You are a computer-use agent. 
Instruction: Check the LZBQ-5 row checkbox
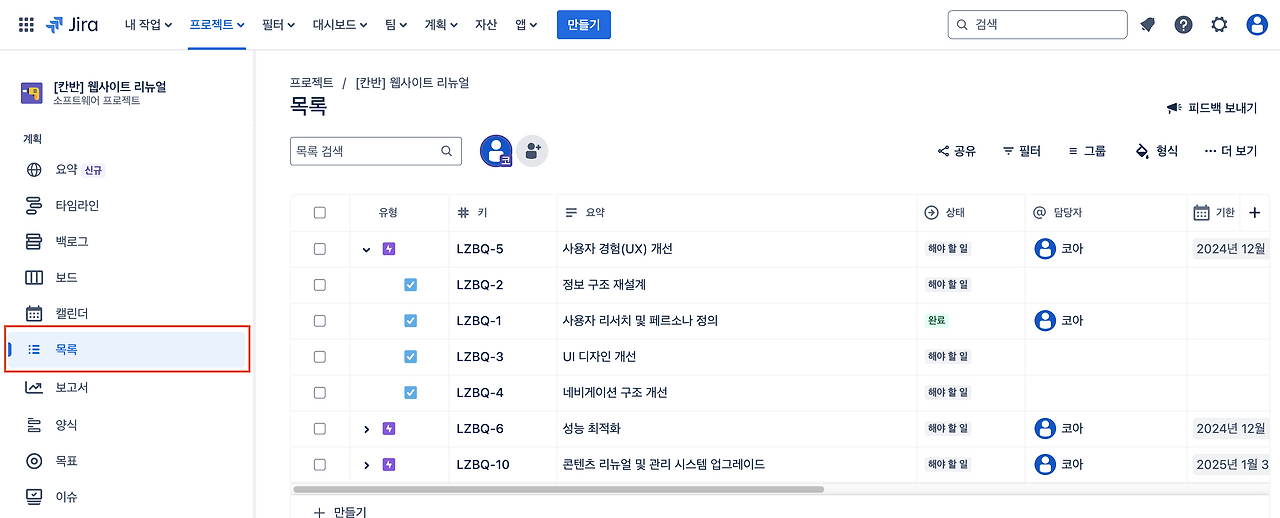320,249
